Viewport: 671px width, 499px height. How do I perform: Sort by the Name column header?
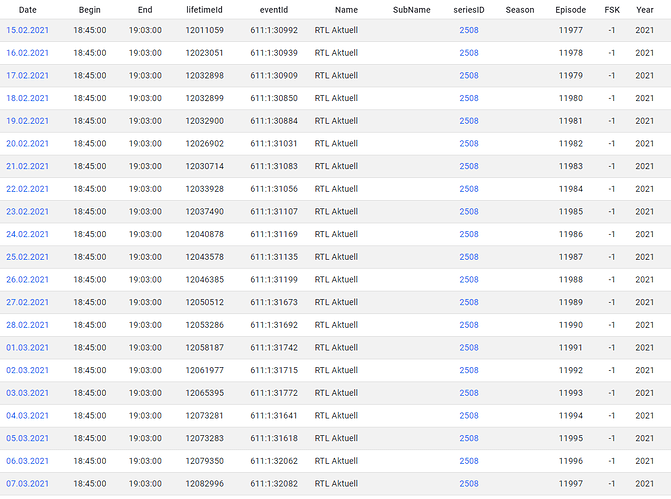pyautogui.click(x=346, y=10)
